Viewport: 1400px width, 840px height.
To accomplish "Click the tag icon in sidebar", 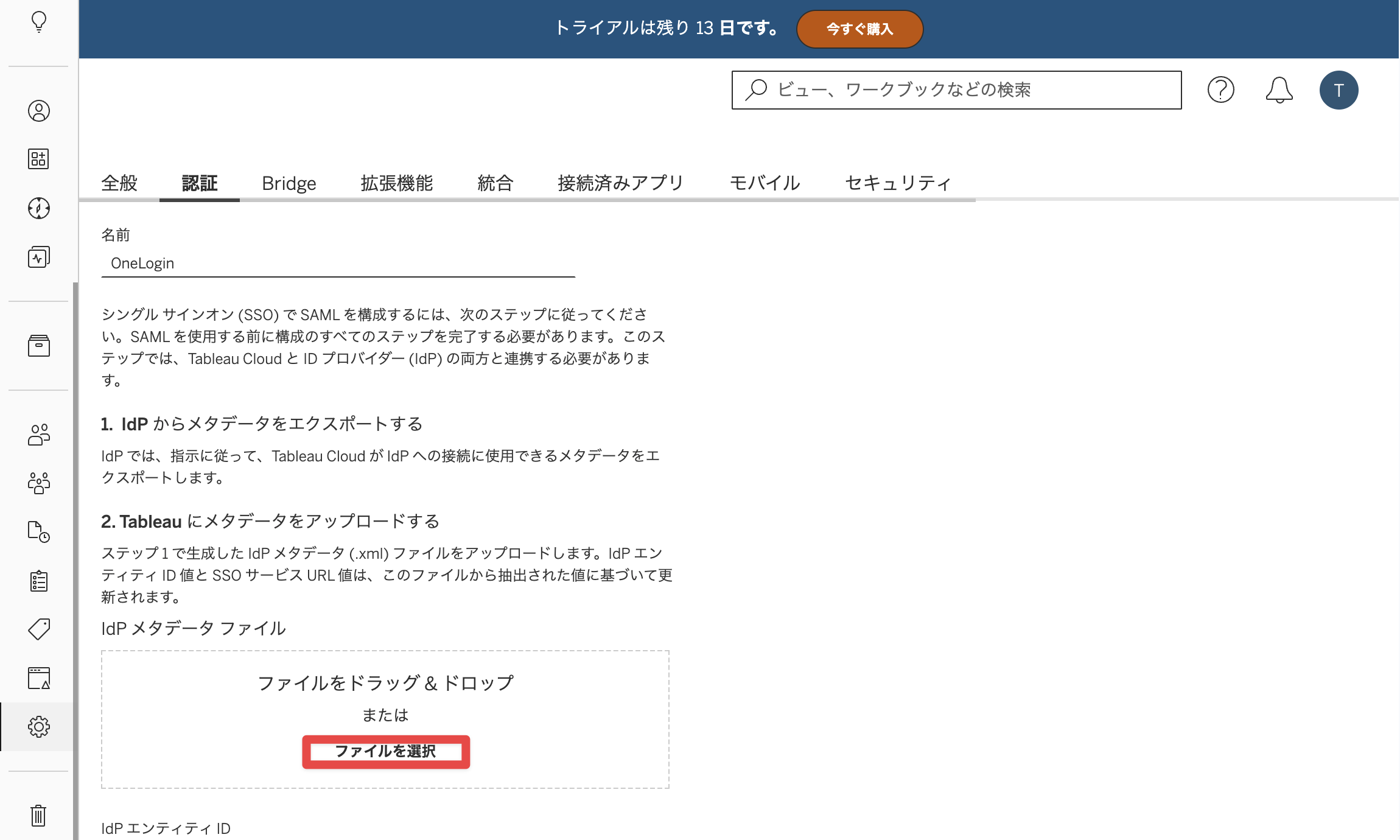I will [x=39, y=629].
